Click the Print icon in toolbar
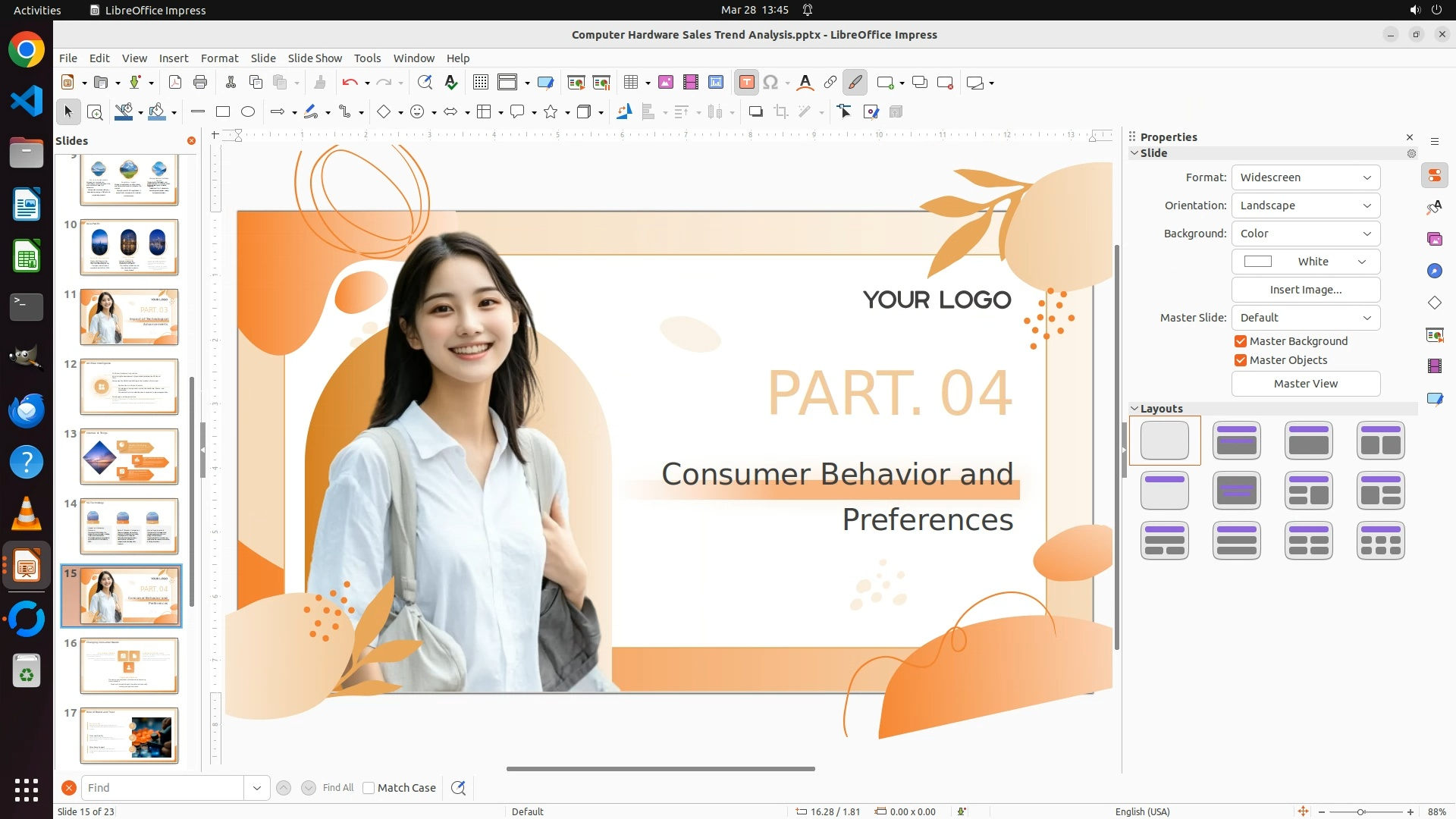 pyautogui.click(x=200, y=83)
